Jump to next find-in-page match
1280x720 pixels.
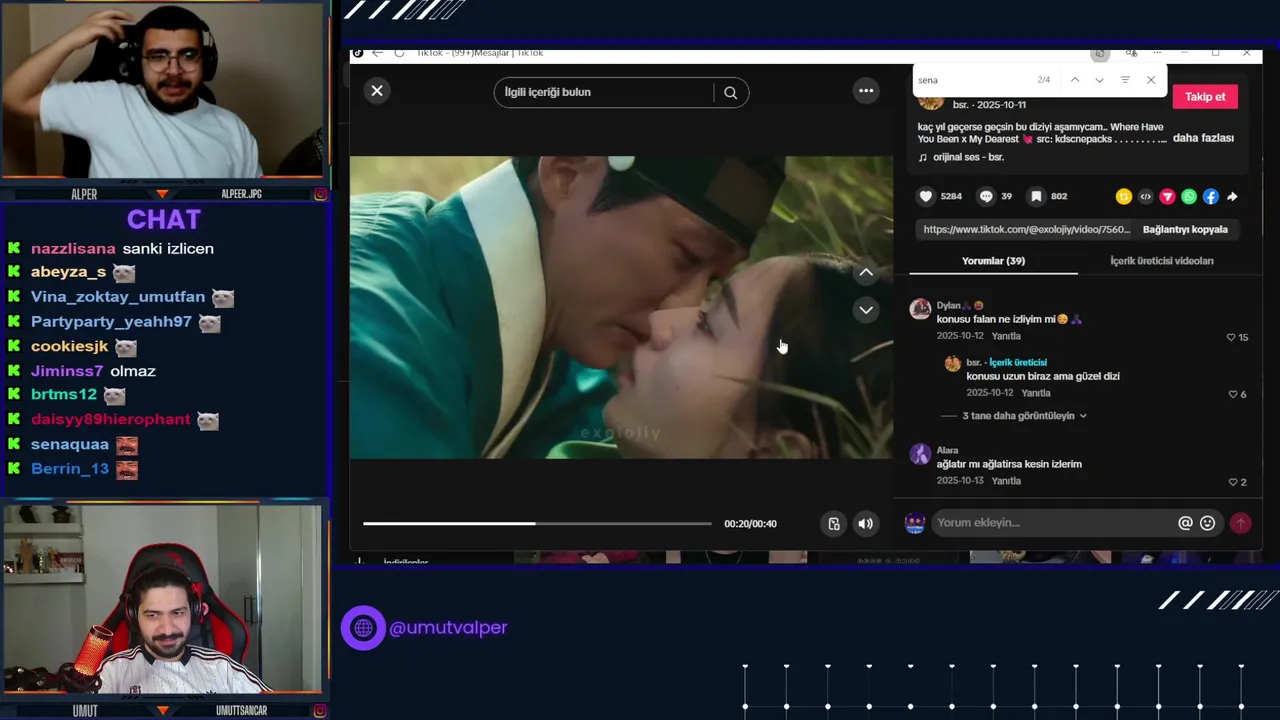pyautogui.click(x=1100, y=80)
